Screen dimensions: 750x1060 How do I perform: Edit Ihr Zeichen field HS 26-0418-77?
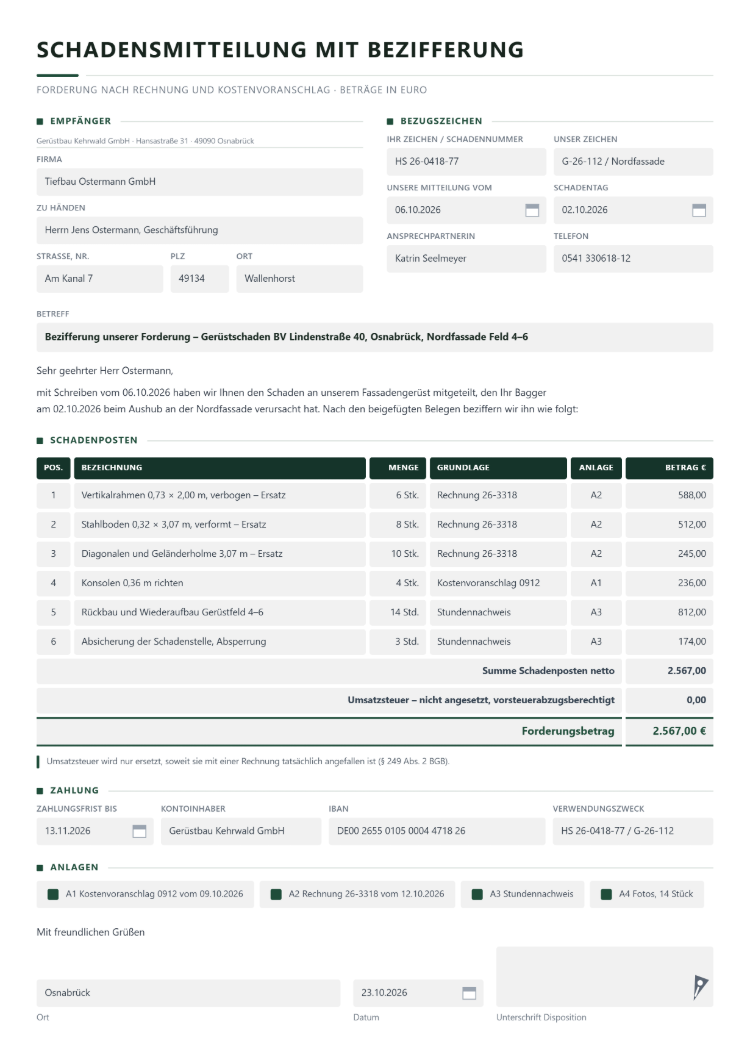(x=466, y=162)
